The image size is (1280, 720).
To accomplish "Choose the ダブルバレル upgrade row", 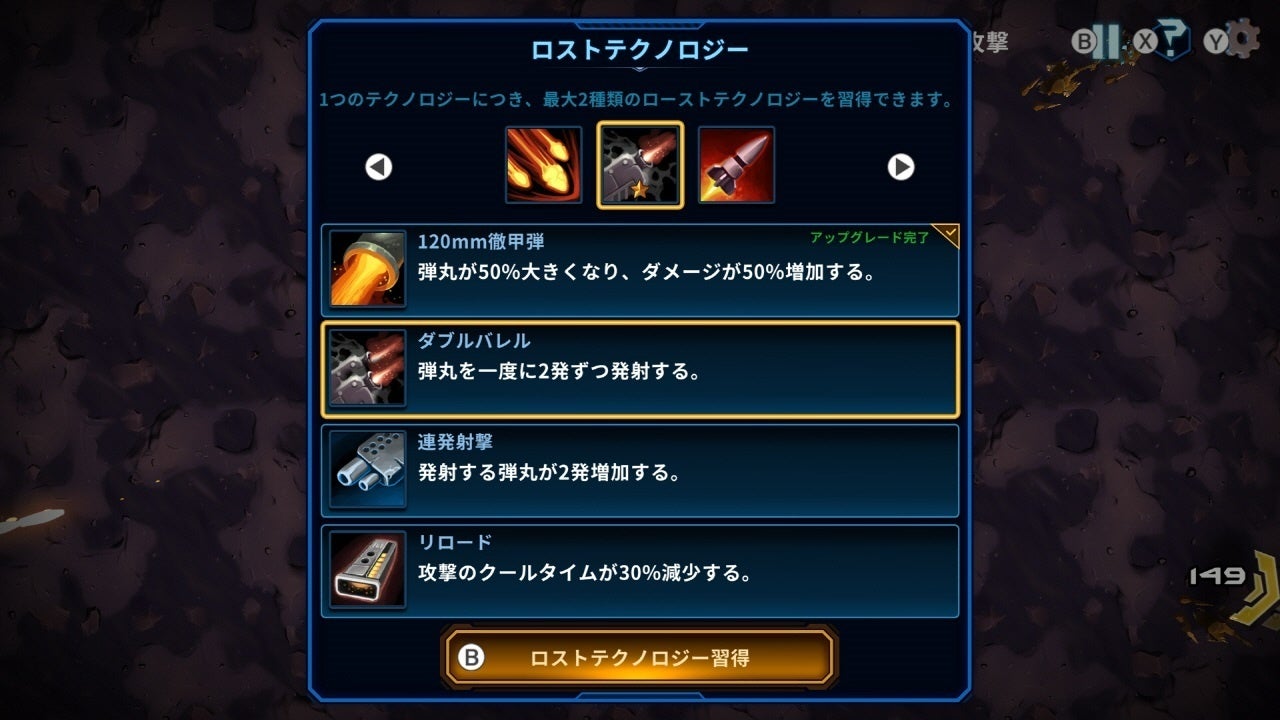I will (x=640, y=370).
